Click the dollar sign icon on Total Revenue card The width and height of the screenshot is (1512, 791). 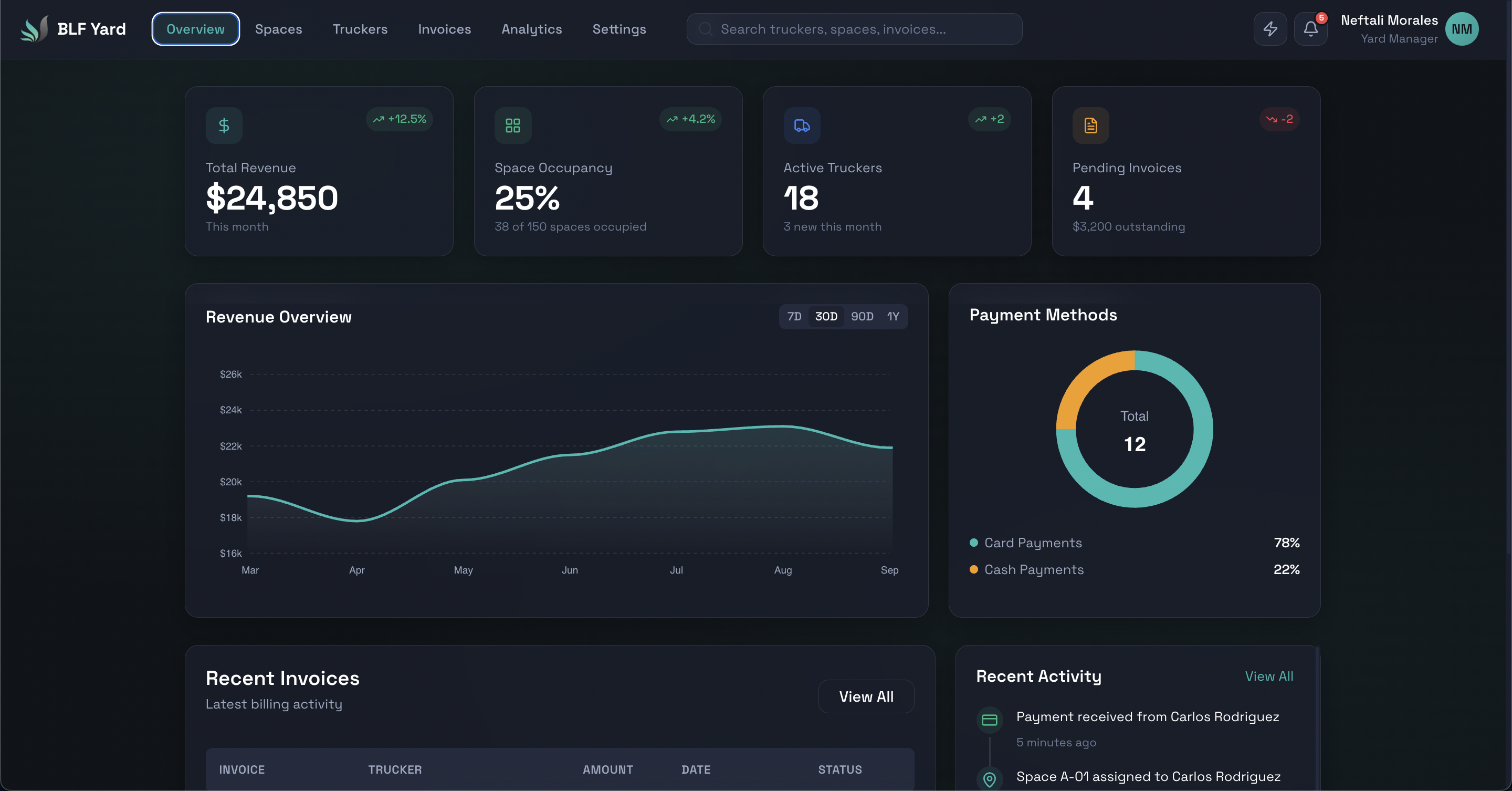(x=224, y=124)
